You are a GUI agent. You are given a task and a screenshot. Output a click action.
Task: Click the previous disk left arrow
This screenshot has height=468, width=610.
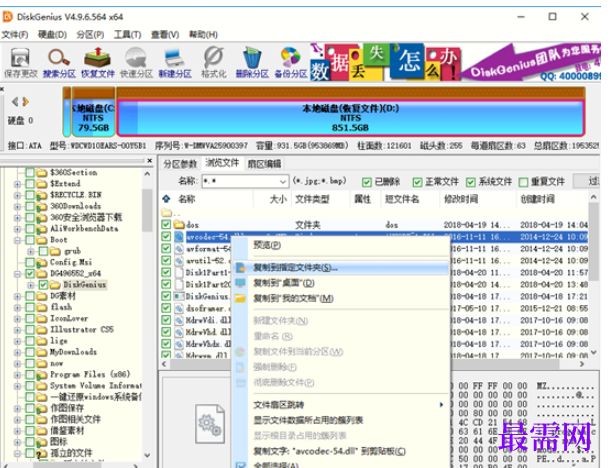pyautogui.click(x=15, y=102)
